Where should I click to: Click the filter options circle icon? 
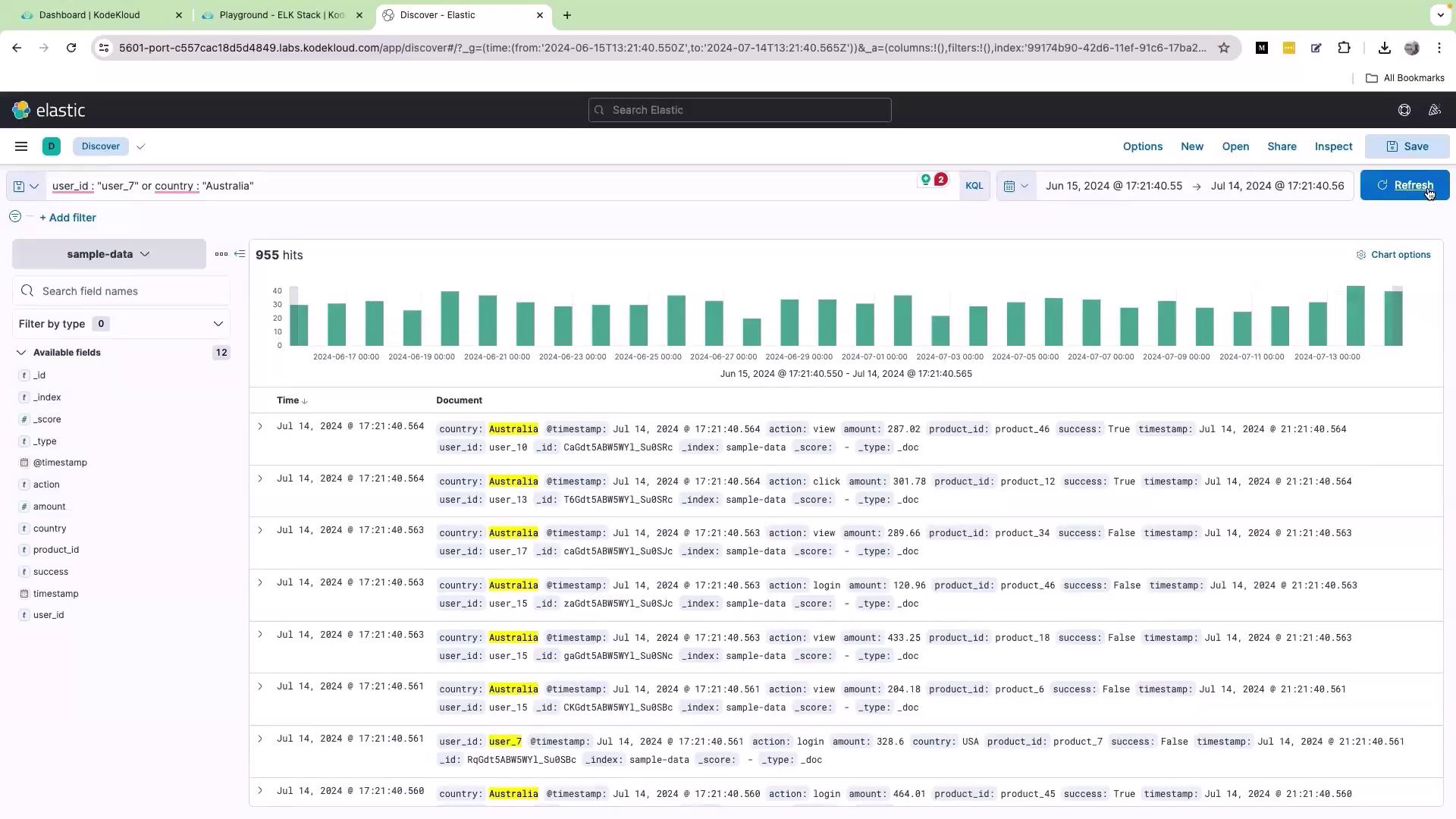(x=15, y=217)
